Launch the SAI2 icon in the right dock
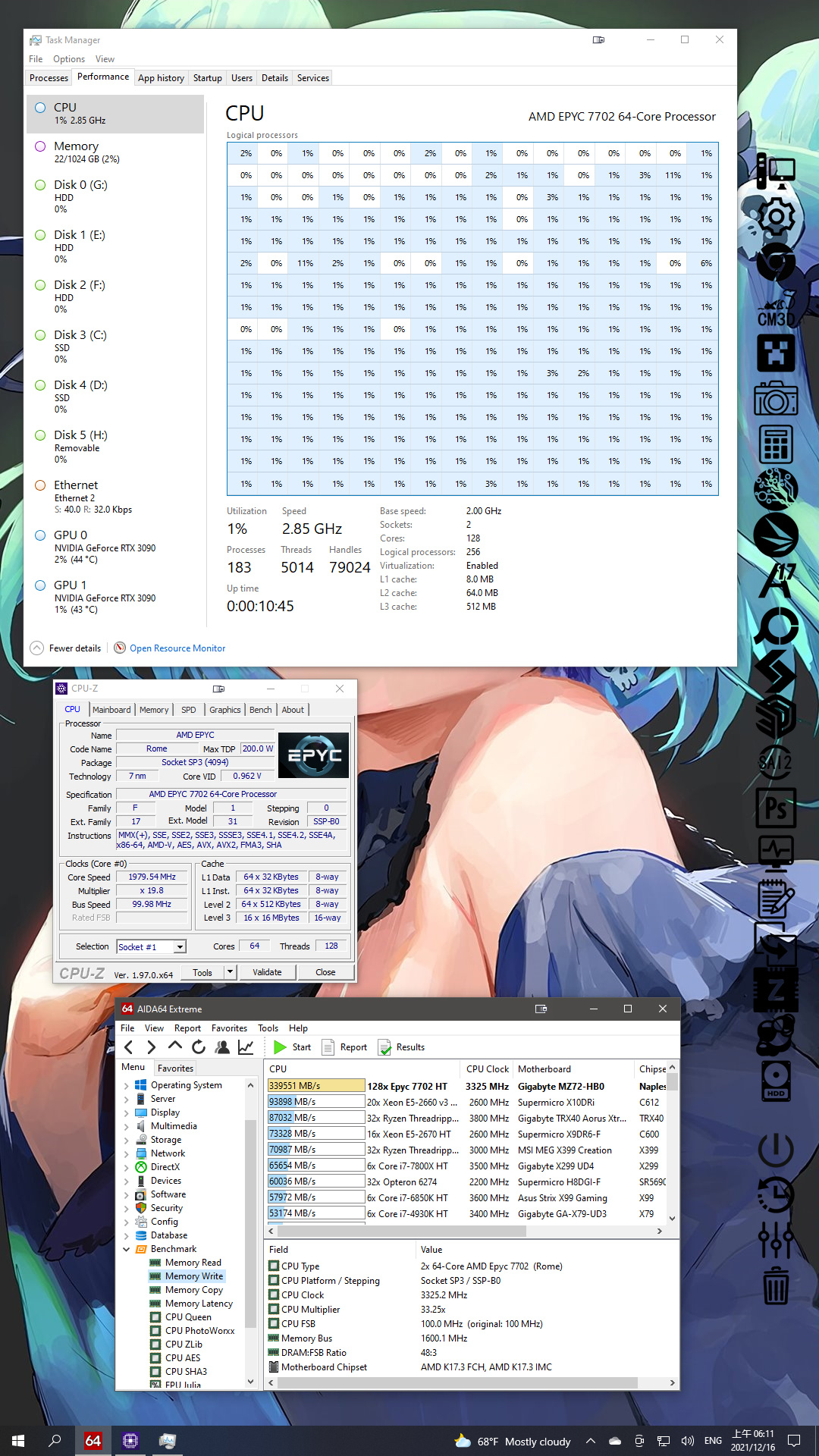The width and height of the screenshot is (819, 1456). (x=776, y=762)
